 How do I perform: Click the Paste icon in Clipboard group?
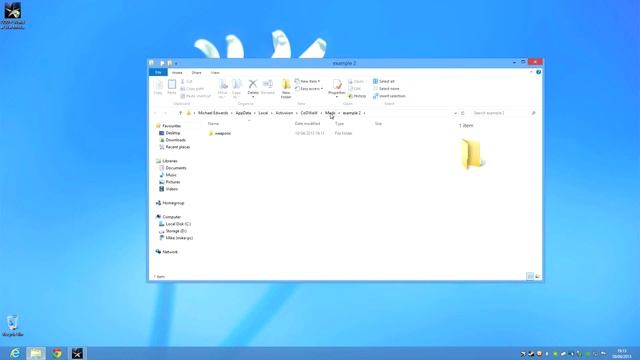pyautogui.click(x=172, y=87)
